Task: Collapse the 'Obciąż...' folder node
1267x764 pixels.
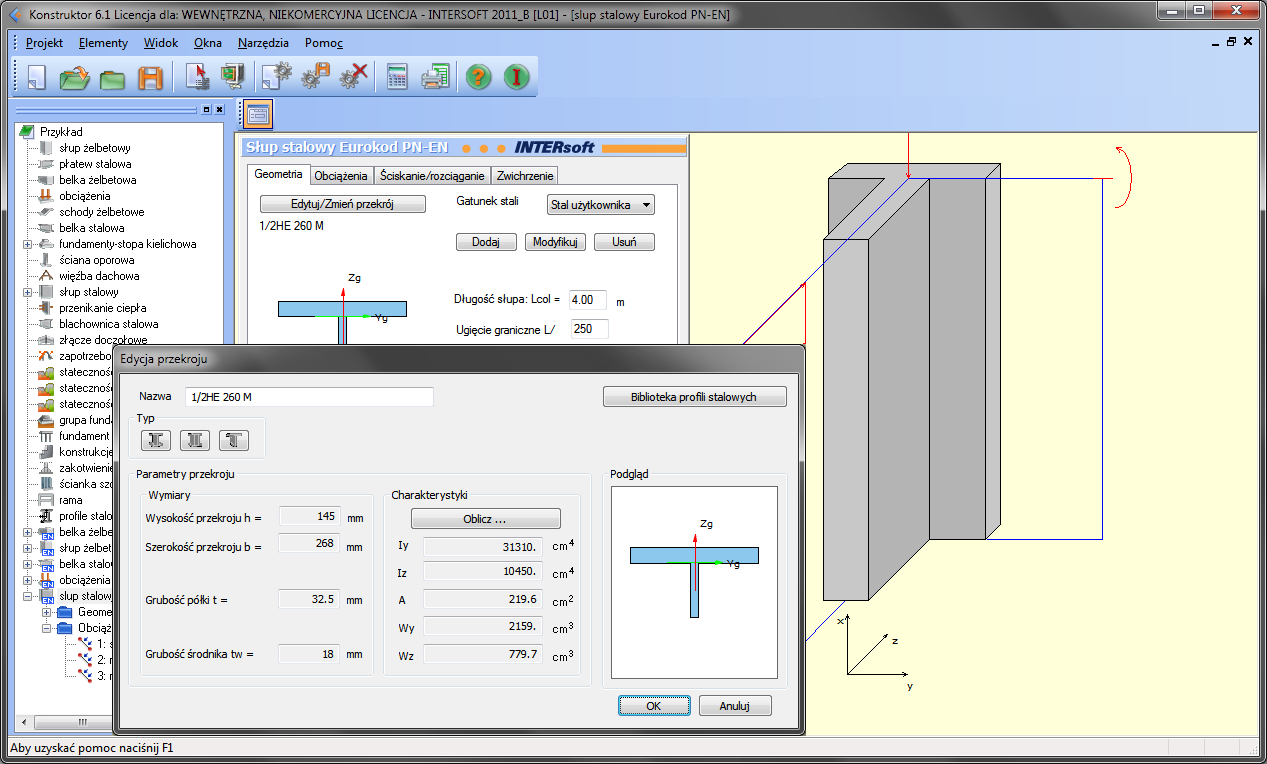Action: (x=46, y=628)
